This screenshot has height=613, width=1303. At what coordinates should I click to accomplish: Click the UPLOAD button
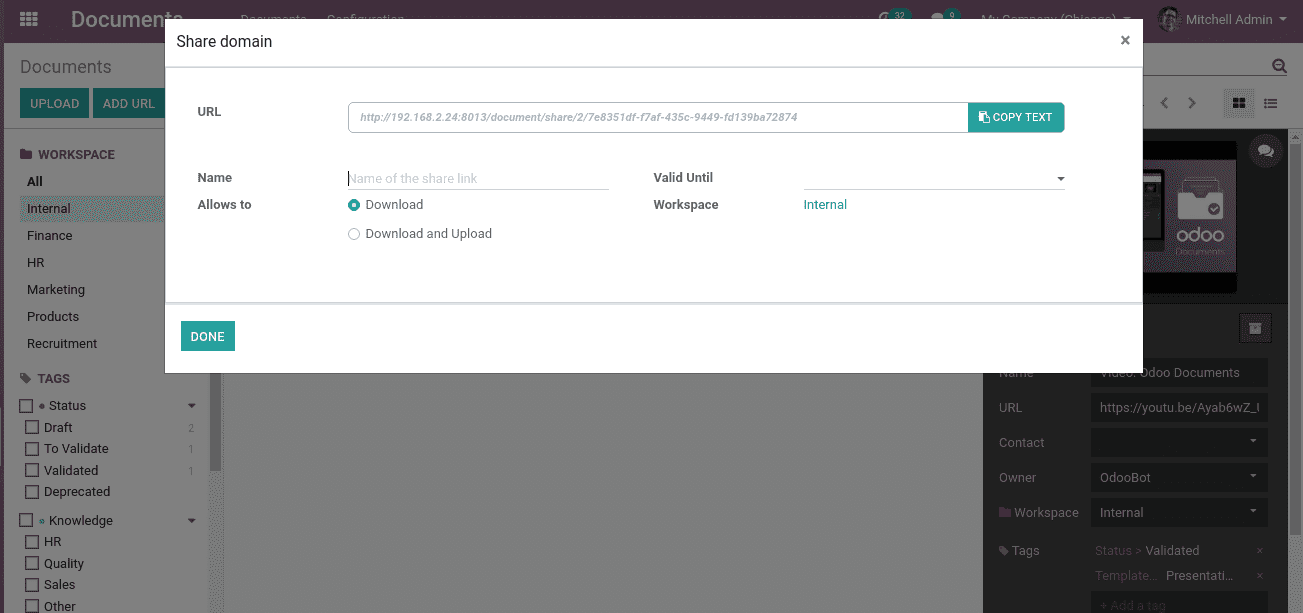(54, 103)
